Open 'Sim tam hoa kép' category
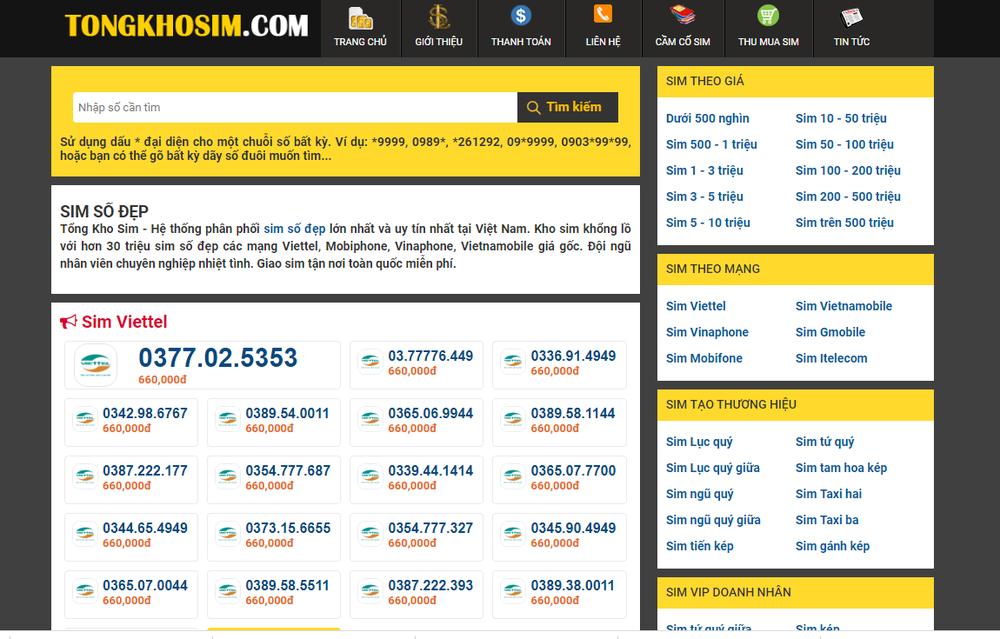Screen dimensions: 1000x639 841,468
